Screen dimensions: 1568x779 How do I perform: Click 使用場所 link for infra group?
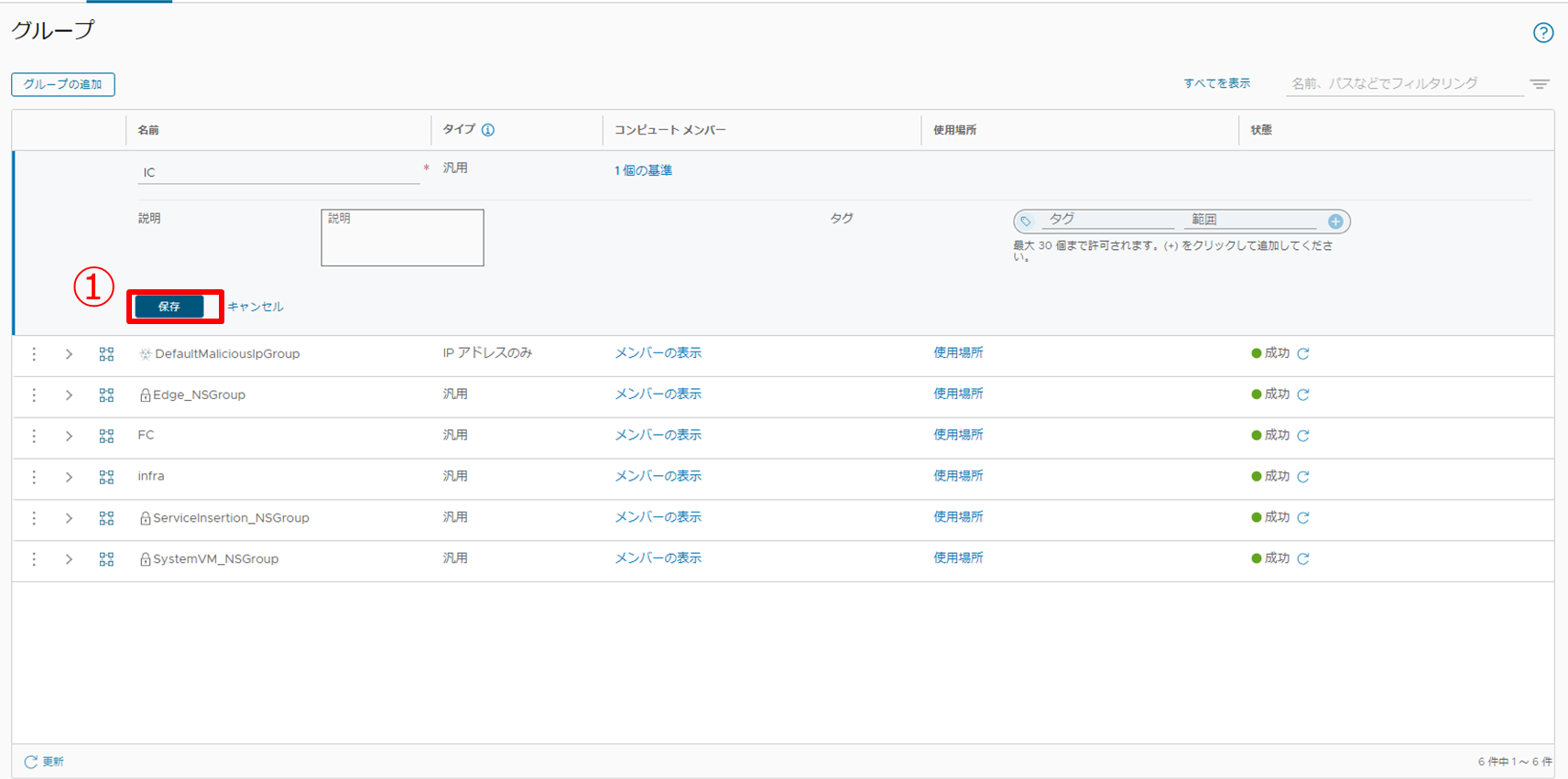pos(958,476)
